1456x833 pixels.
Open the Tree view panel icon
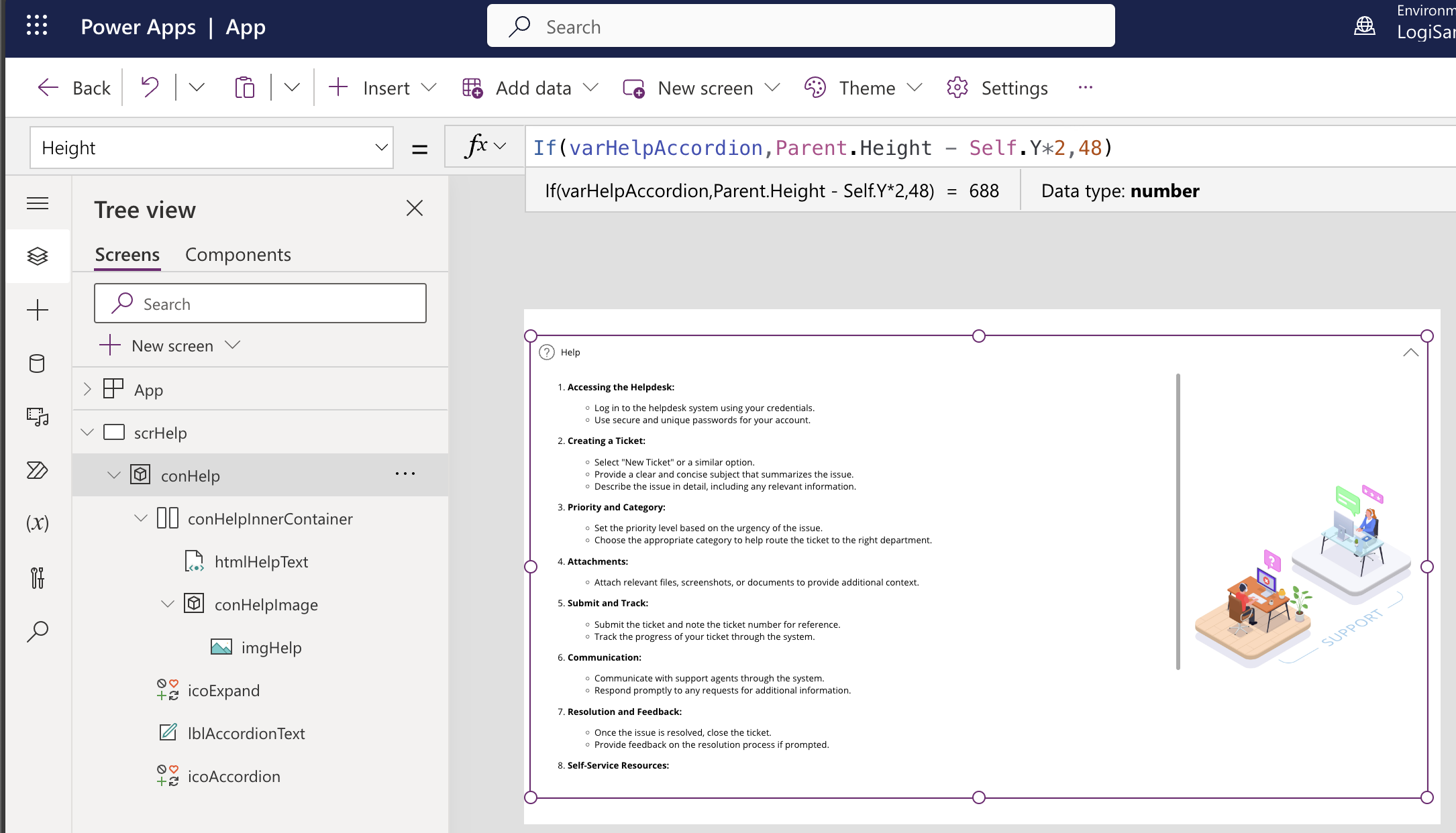38,256
